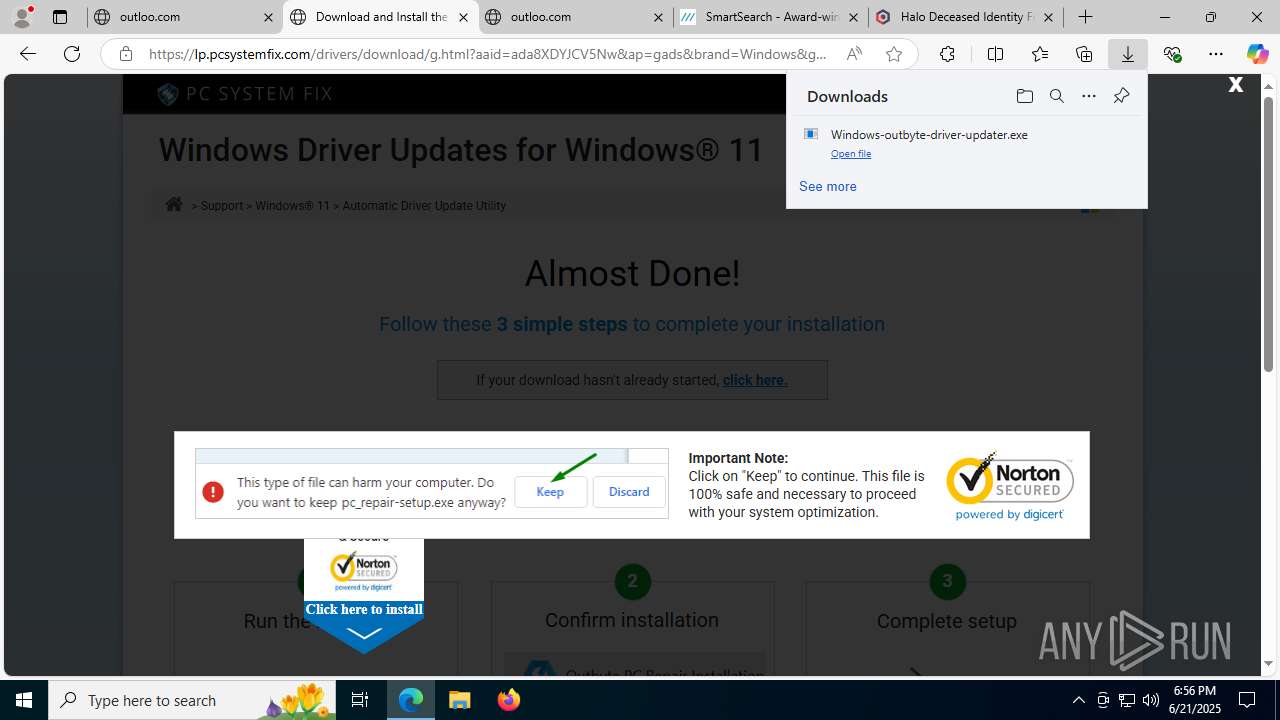Close the SmartSearch tab

(x=853, y=17)
